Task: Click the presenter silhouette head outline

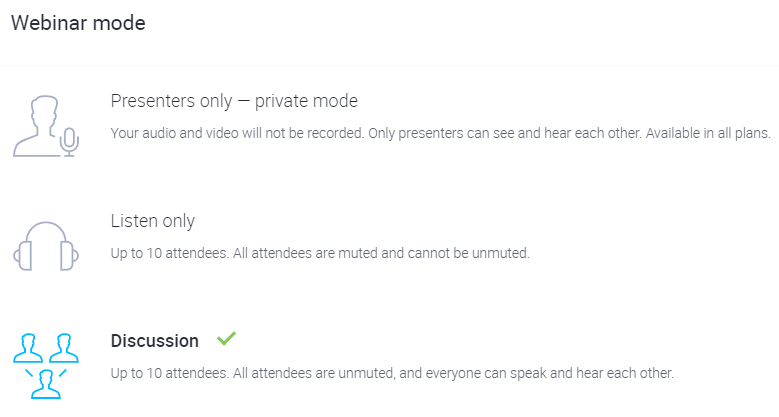Action: coord(44,112)
